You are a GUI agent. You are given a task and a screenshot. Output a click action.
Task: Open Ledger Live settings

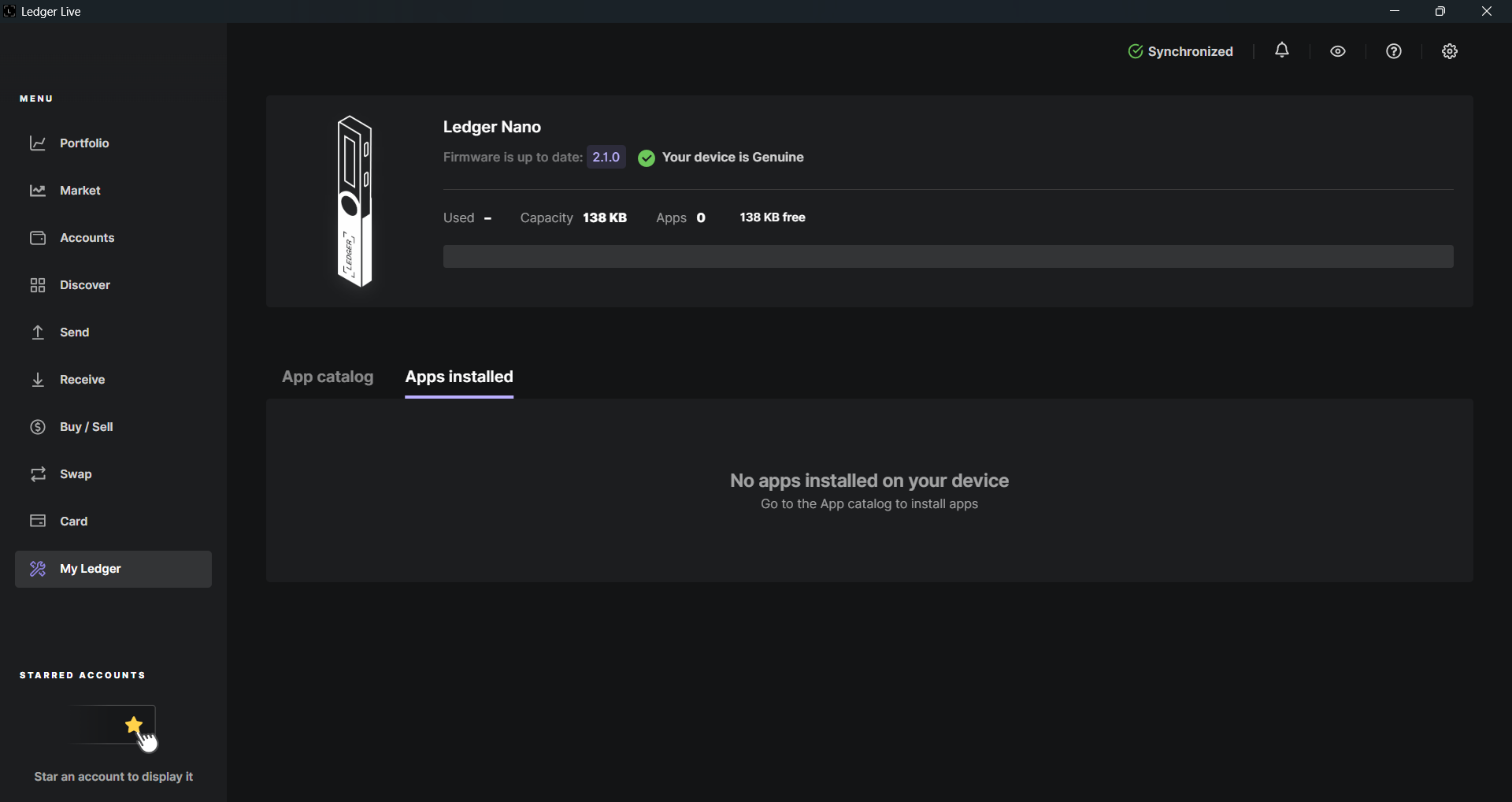(x=1450, y=51)
